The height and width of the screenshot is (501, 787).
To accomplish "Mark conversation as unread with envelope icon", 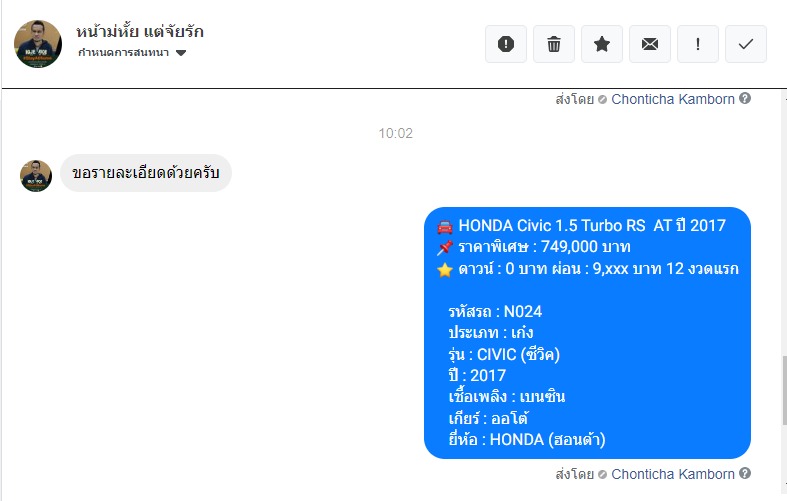I will 649,44.
